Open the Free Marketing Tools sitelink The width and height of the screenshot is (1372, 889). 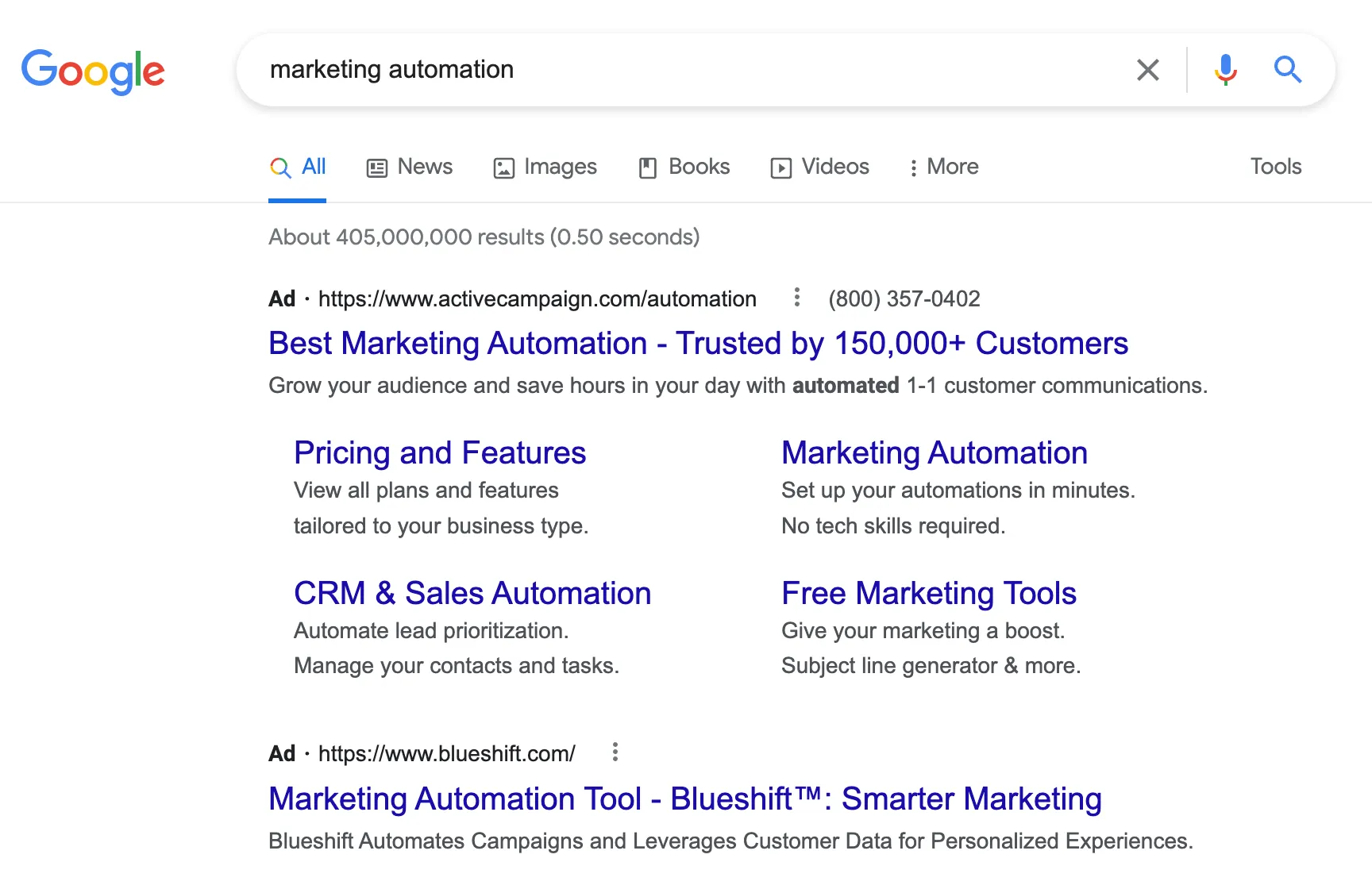pos(929,594)
